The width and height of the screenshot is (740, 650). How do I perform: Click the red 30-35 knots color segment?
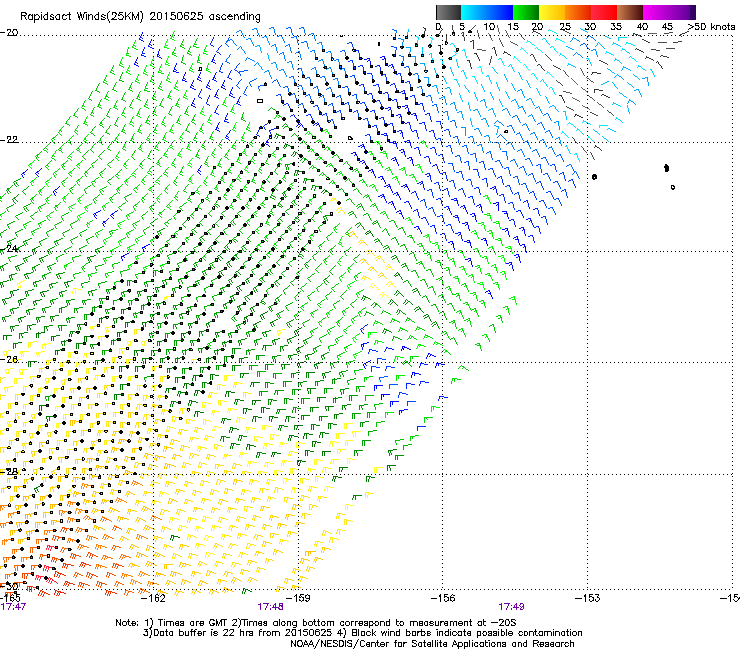(x=604, y=12)
